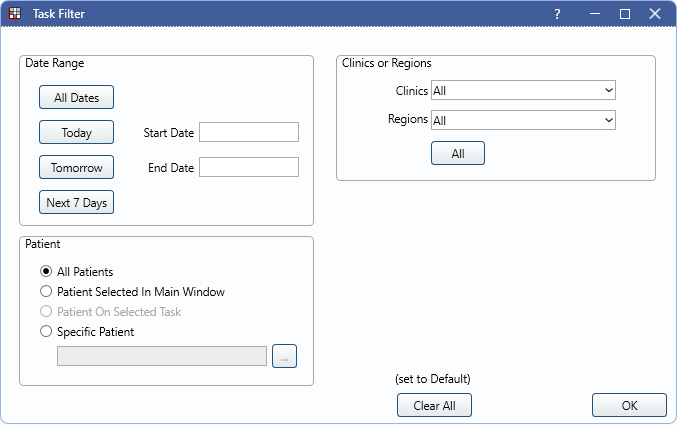Close the Task Filter dialog
Viewport: 677px width, 425px height.
coord(655,14)
